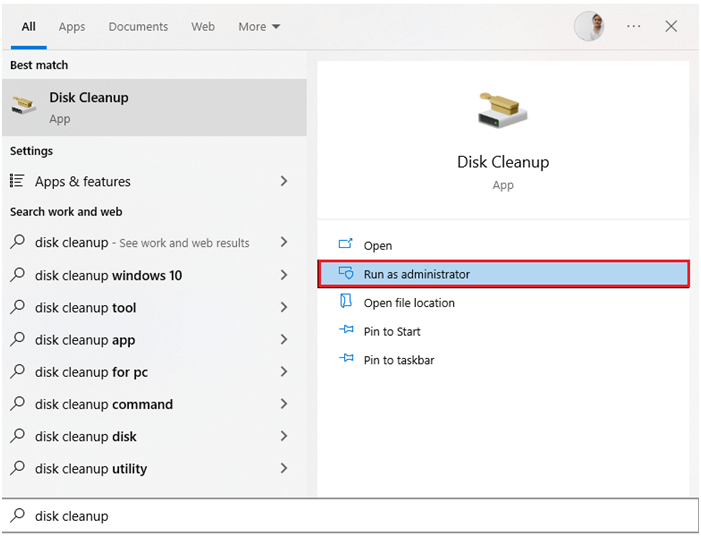Click magnifier icon beside 'disk cleanup tool'
The height and width of the screenshot is (538, 701).
pos(17,307)
